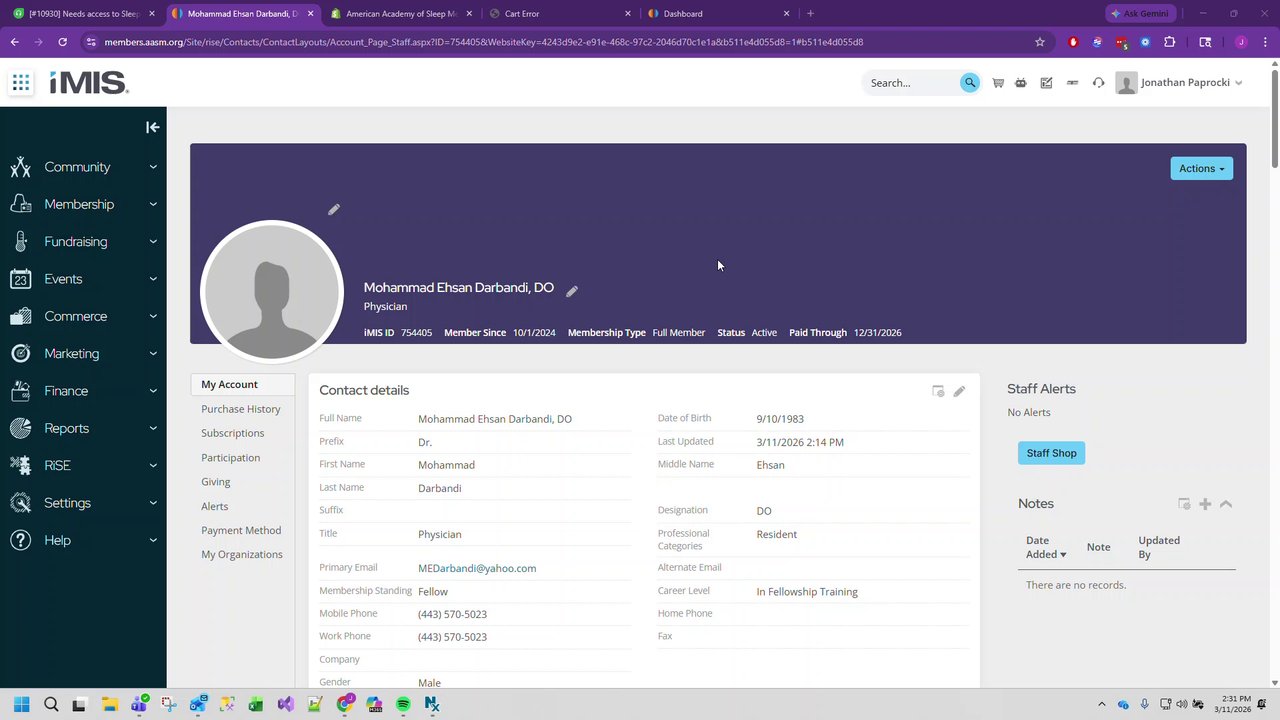Open Visual Studio from the taskbar
The width and height of the screenshot is (1280, 720).
pos(286,704)
